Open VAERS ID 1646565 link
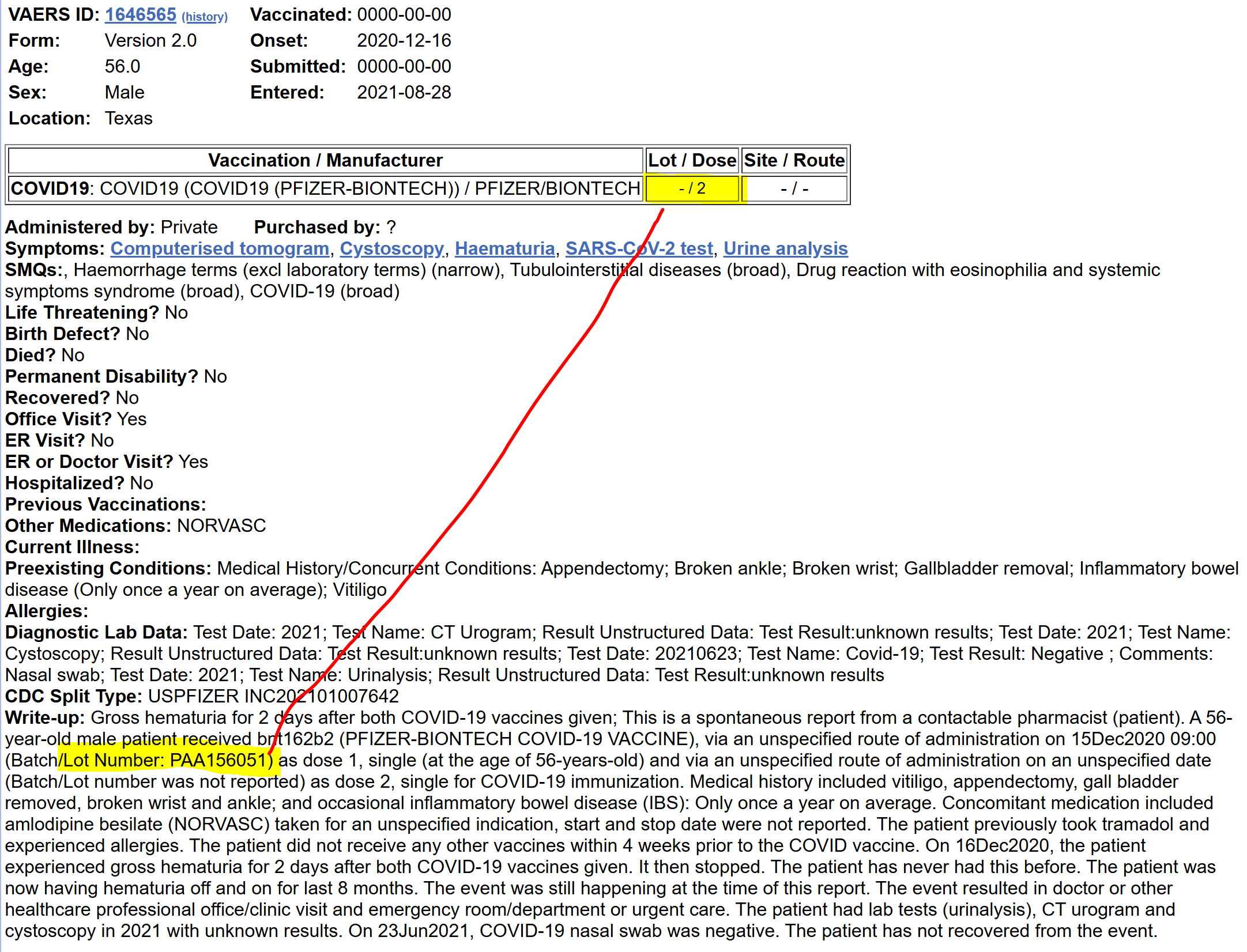Screen dimensions: 1247x952 [x=140, y=14]
